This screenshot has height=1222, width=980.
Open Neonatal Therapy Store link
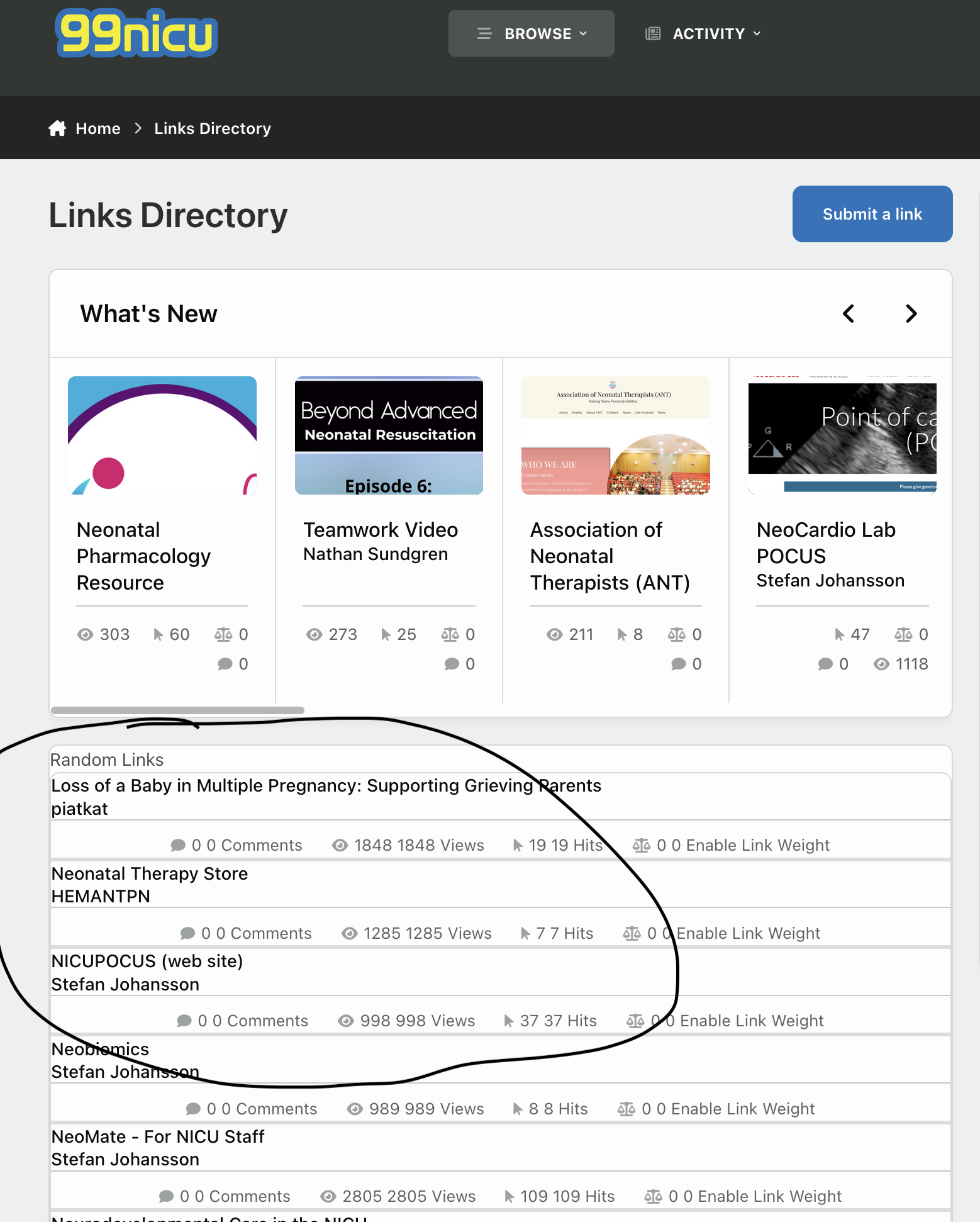click(150, 873)
